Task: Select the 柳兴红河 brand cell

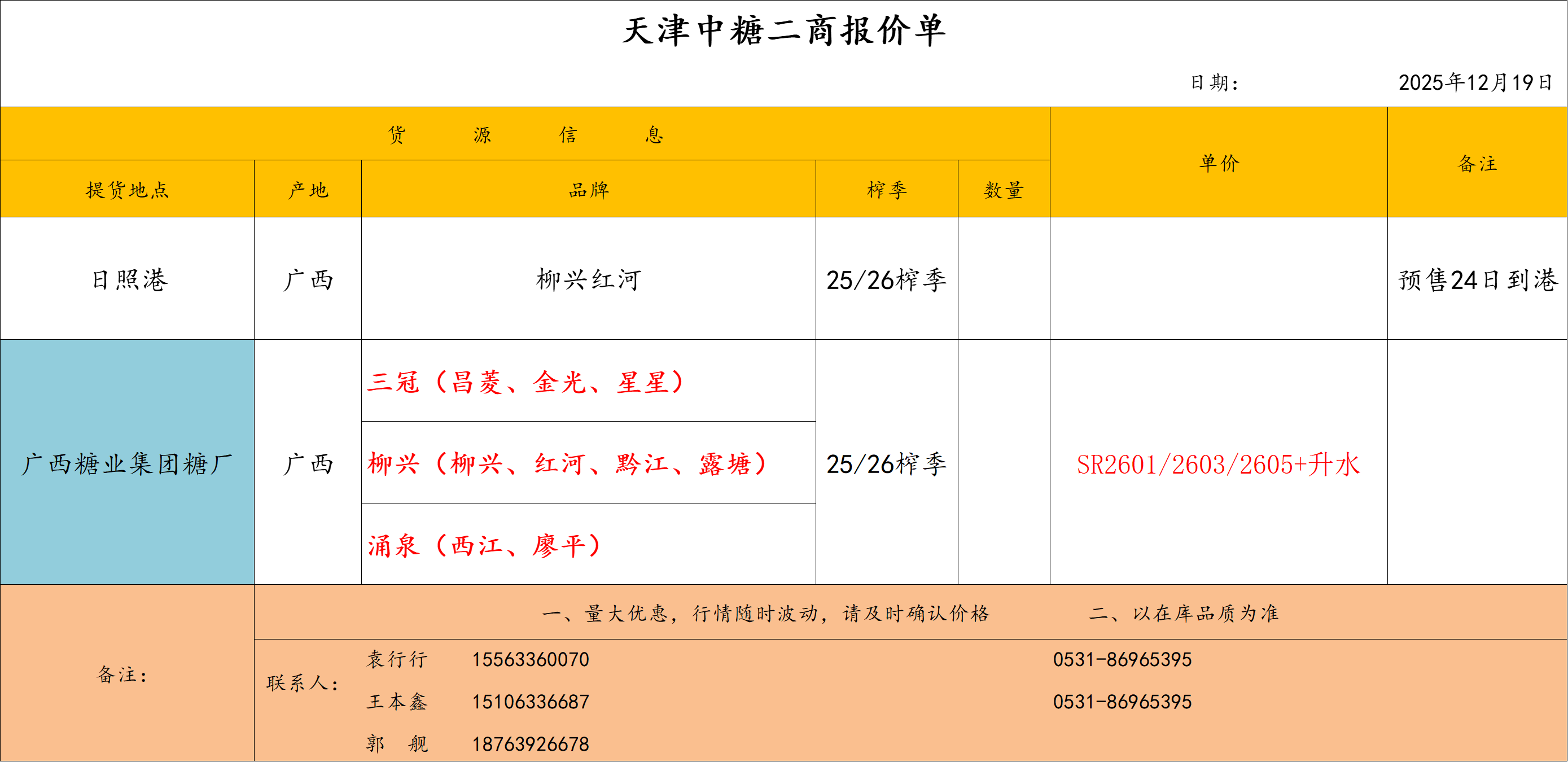Action: click(x=588, y=279)
